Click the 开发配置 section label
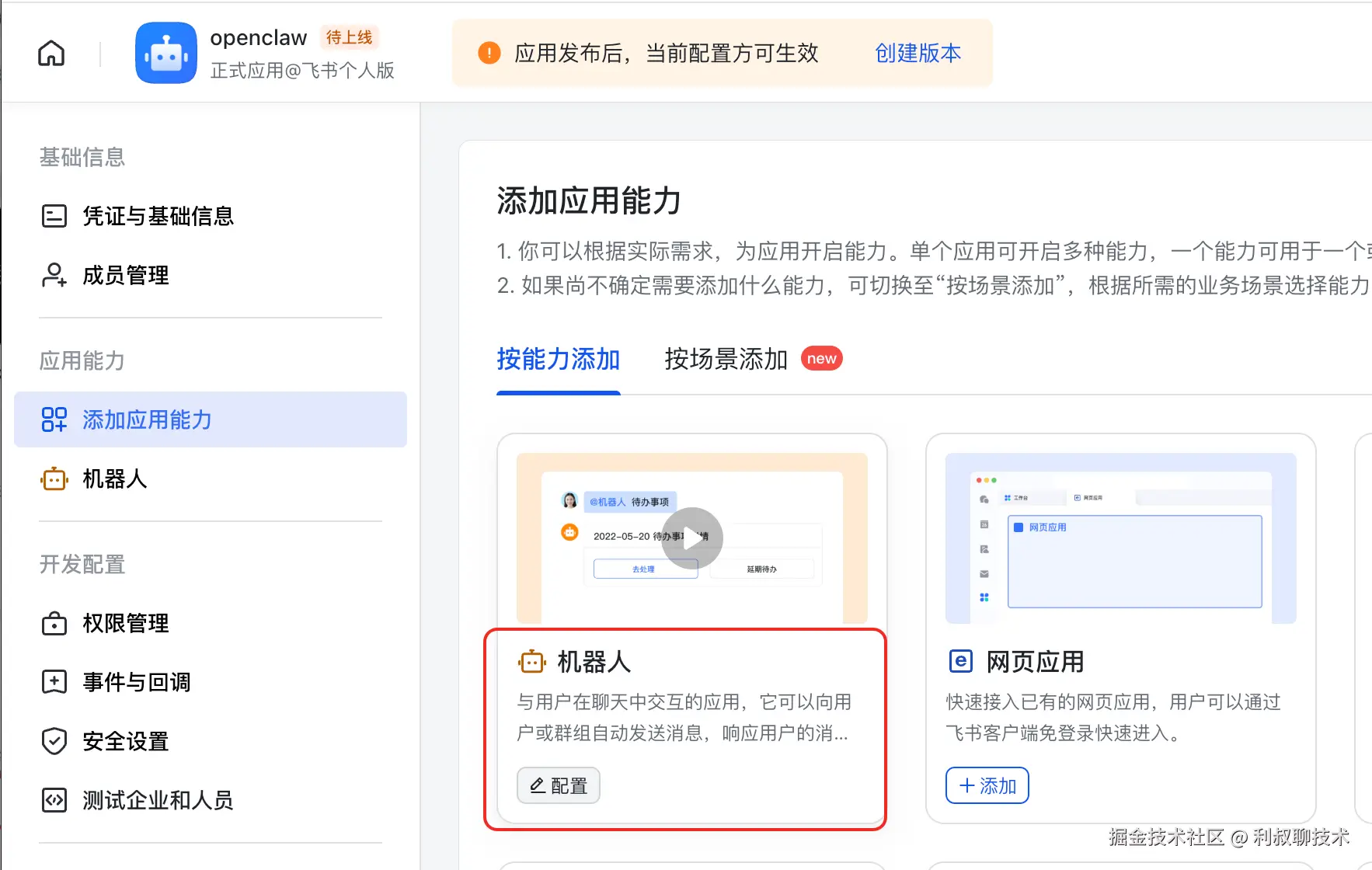The width and height of the screenshot is (1372, 870). 82,564
